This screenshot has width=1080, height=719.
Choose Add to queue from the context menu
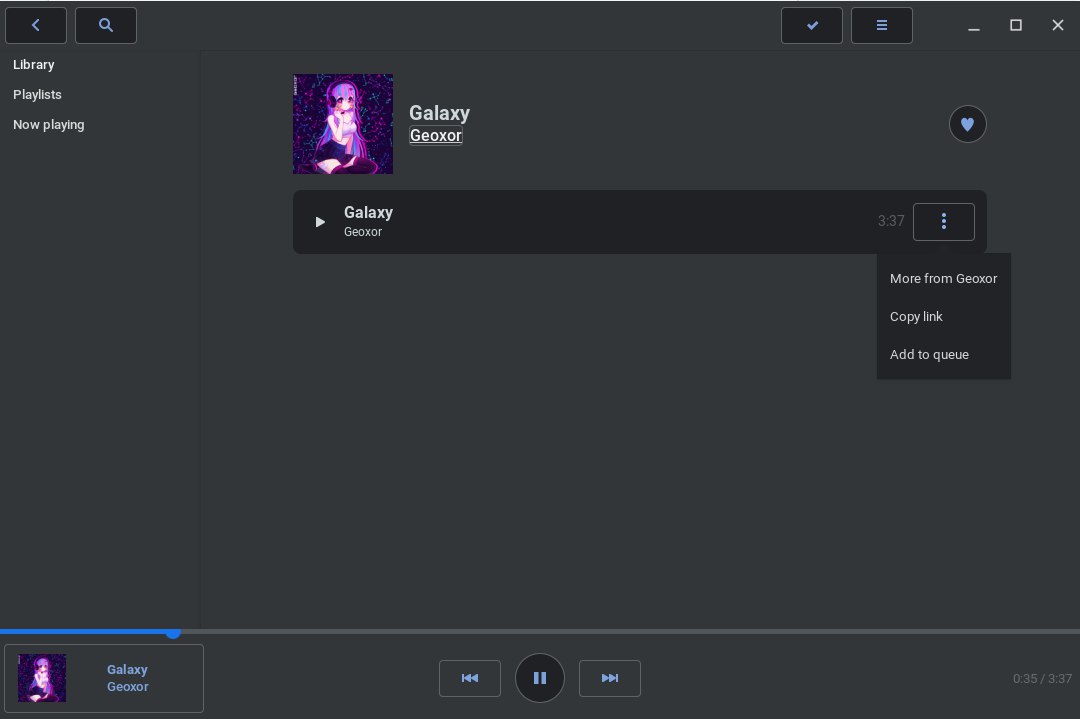pos(943,354)
